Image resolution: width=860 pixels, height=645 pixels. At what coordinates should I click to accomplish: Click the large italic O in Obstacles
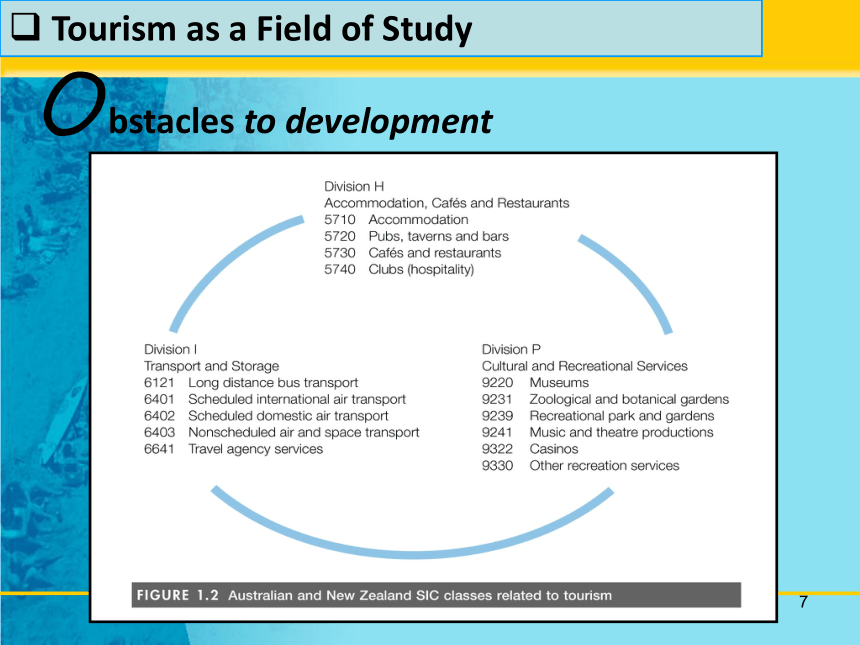pyautogui.click(x=75, y=104)
